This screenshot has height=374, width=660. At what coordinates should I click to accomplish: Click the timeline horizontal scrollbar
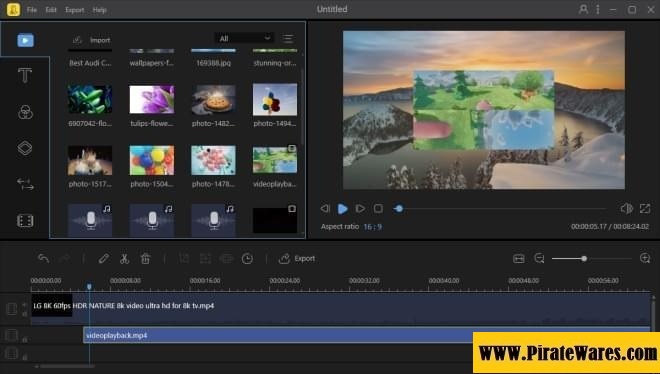[x=67, y=366]
